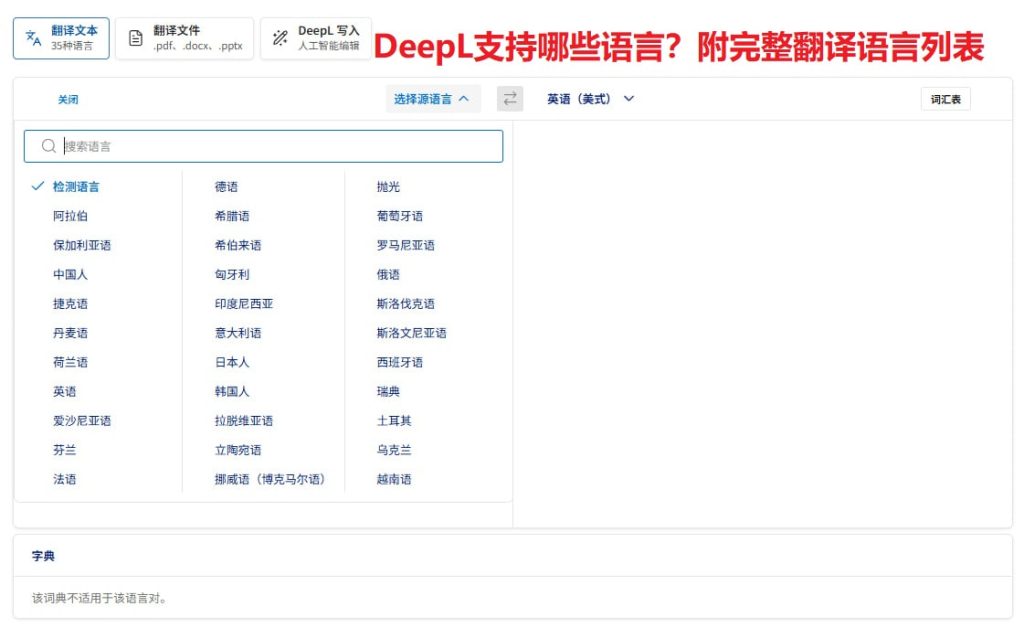Pick 爱沙尼亚语 language
This screenshot has height=638, width=1024.
(x=82, y=421)
